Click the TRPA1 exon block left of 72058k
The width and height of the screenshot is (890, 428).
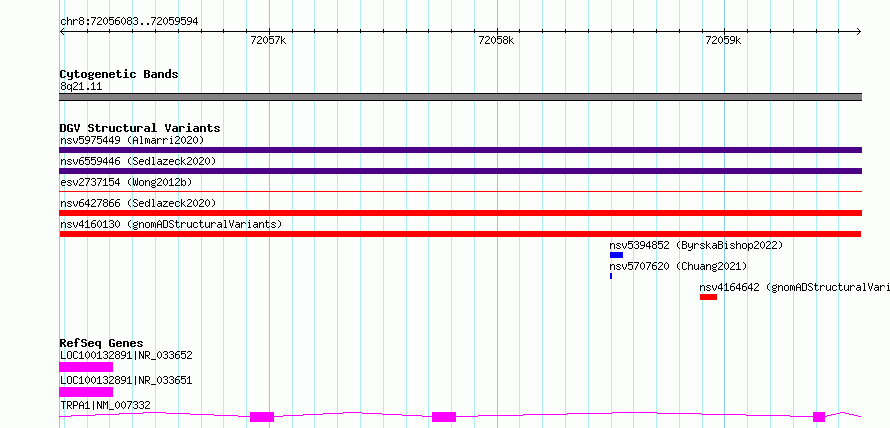point(444,417)
